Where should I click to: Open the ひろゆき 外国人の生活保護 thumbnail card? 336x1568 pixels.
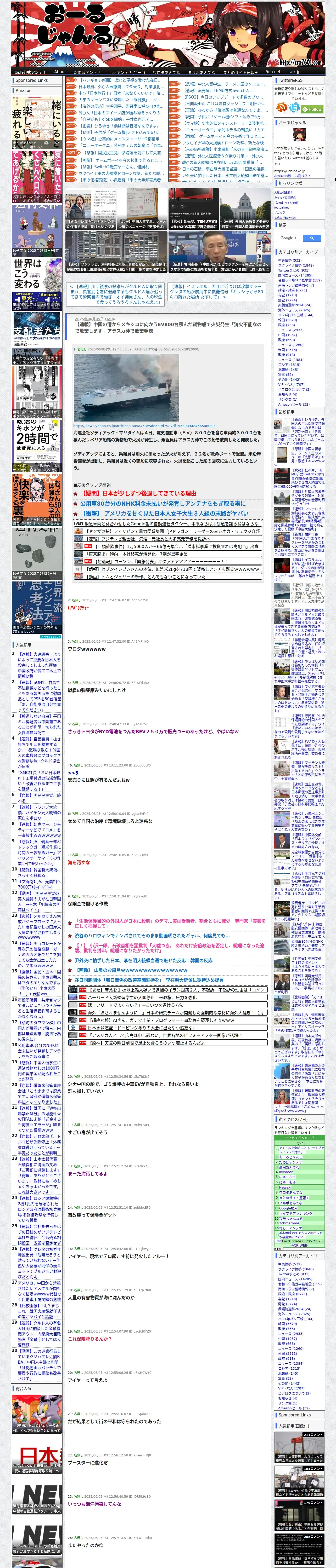pyautogui.click(x=90, y=209)
